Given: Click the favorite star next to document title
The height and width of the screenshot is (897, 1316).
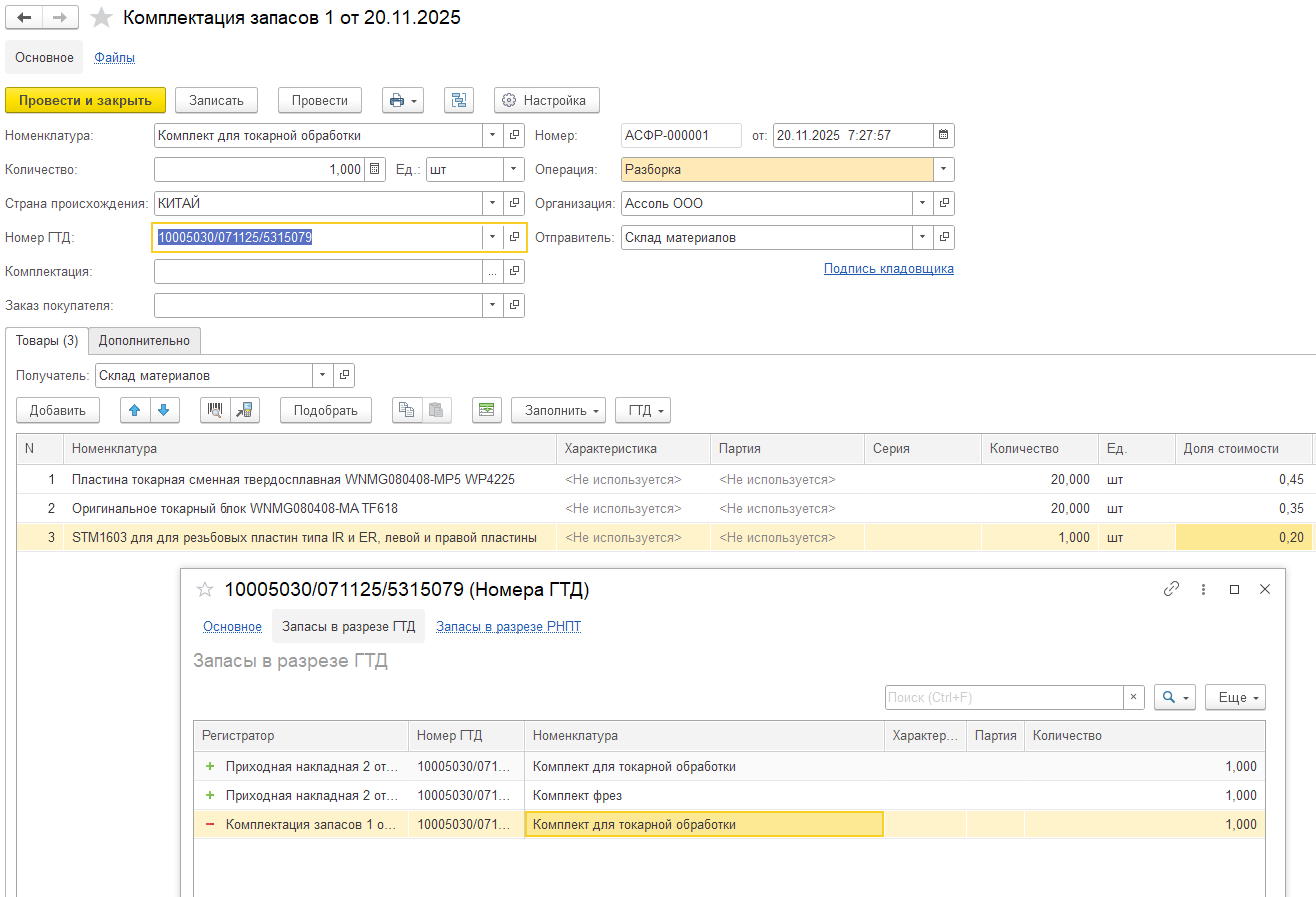Looking at the screenshot, I should [x=101, y=18].
